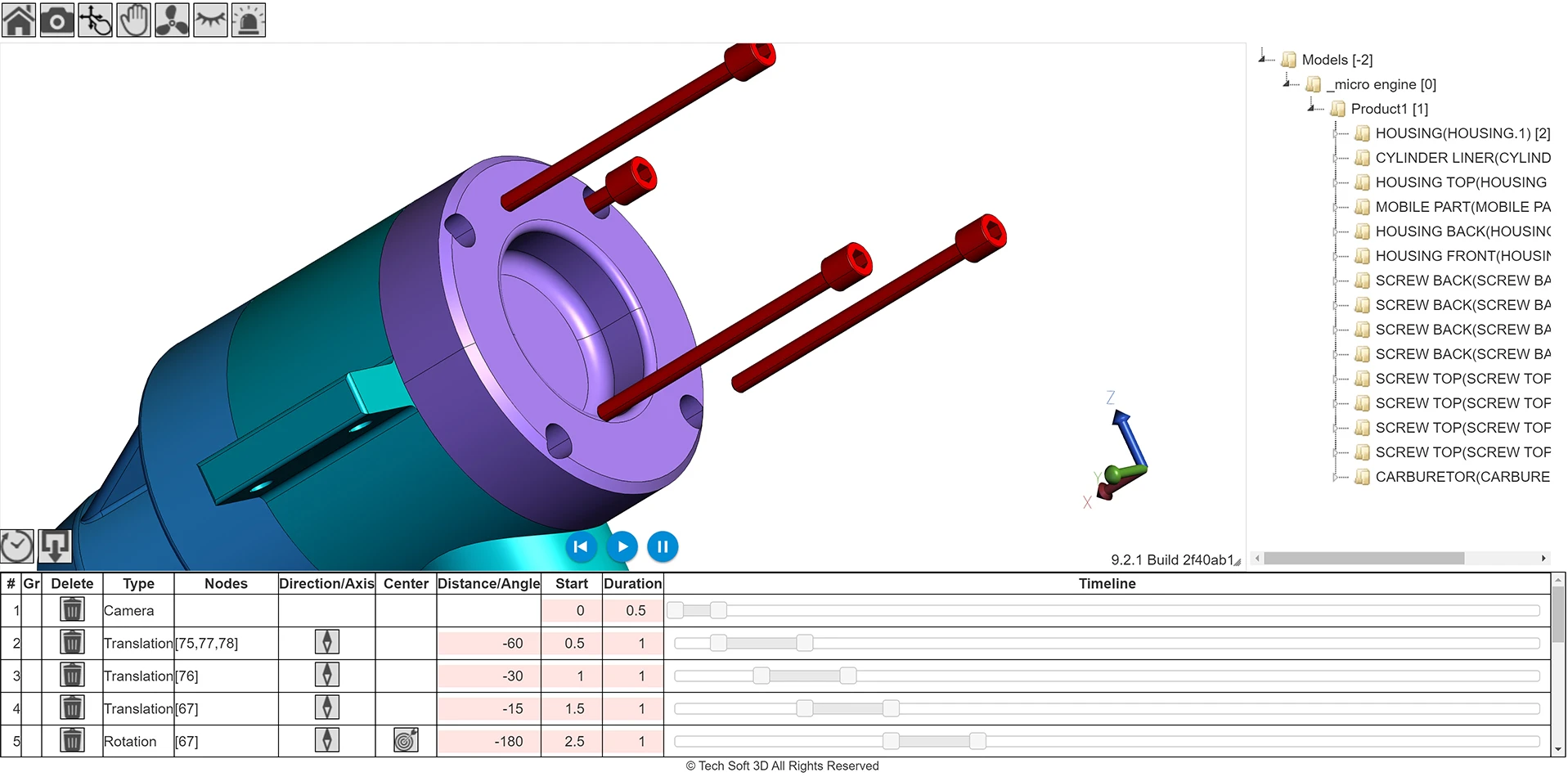Activate the move parts tool
Image resolution: width=1568 pixels, height=777 pixels.
pyautogui.click(x=95, y=20)
